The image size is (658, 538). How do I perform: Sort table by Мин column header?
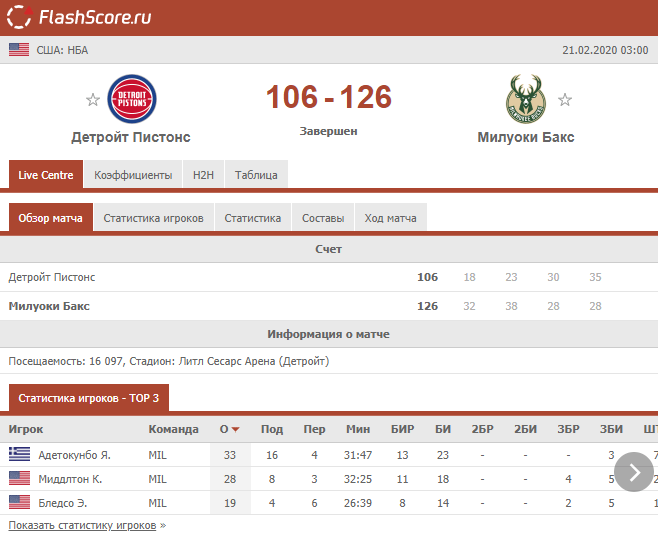(358, 429)
